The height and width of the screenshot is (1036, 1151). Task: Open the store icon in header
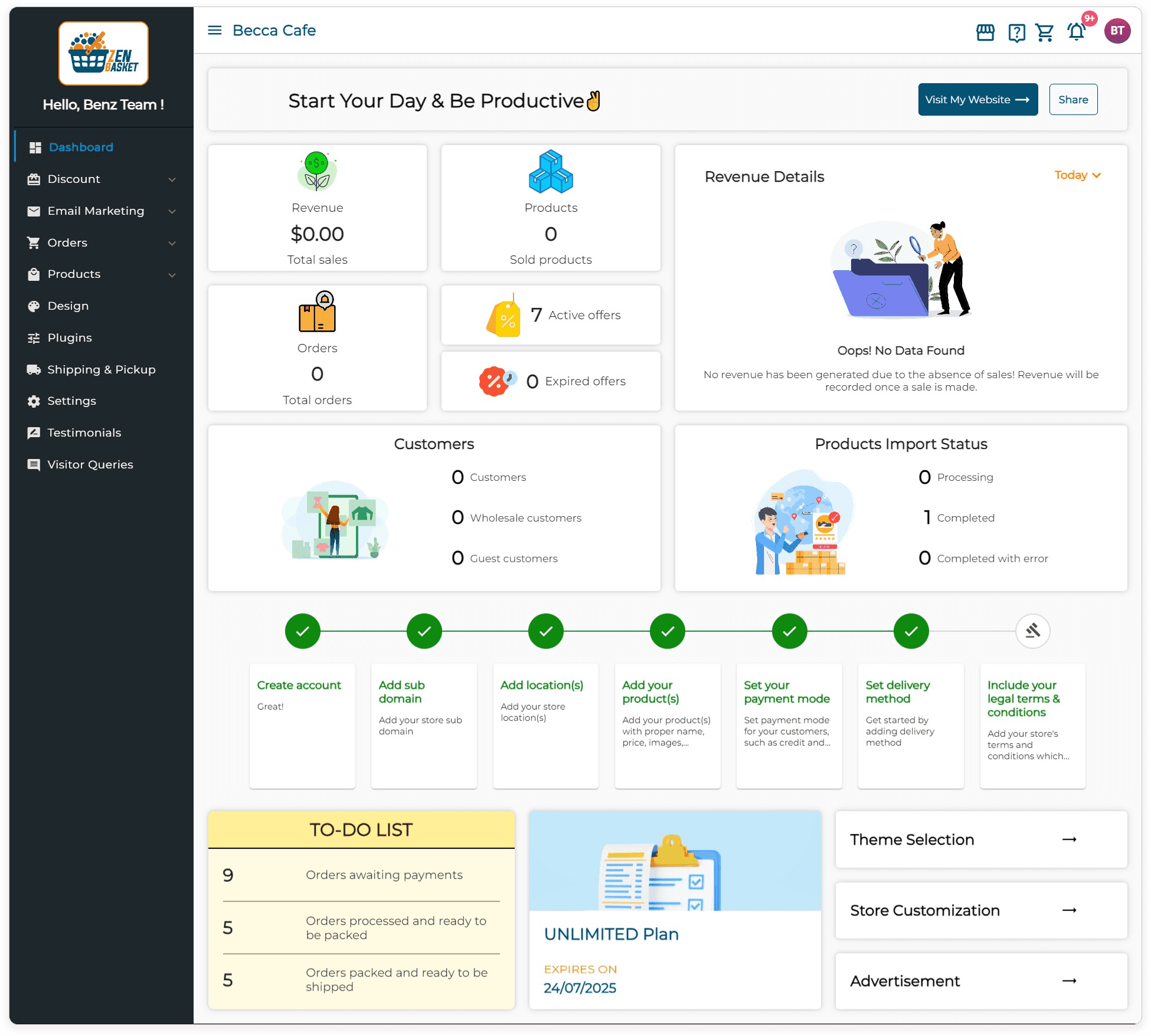click(985, 32)
